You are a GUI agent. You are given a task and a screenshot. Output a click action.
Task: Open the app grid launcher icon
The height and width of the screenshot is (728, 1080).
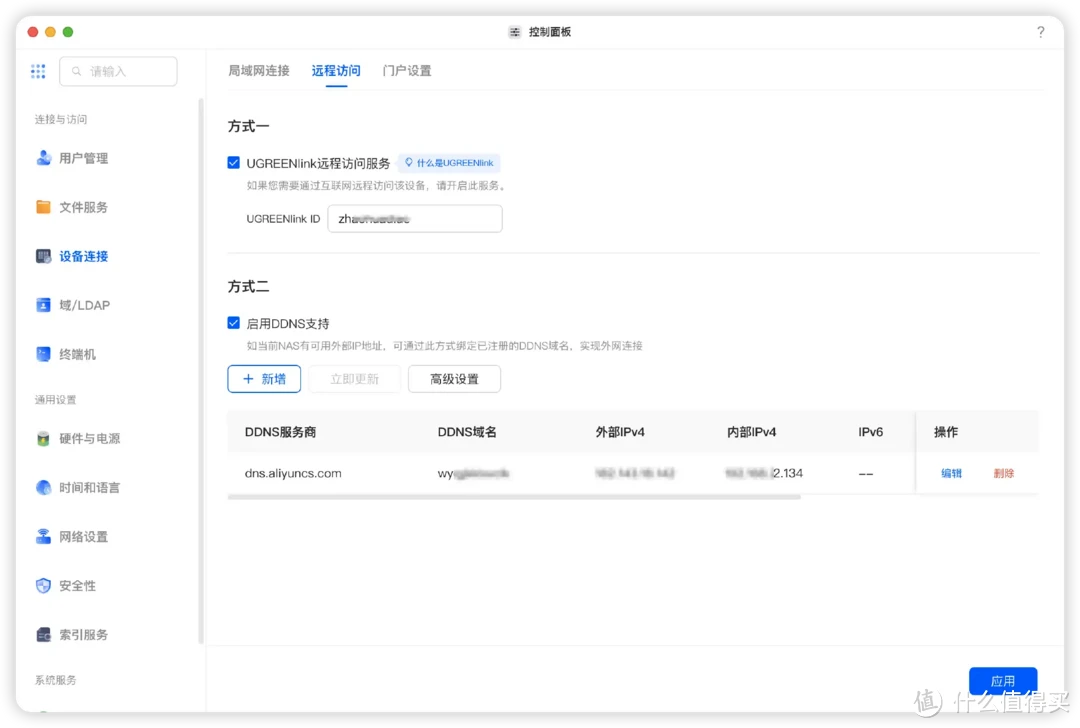point(38,71)
